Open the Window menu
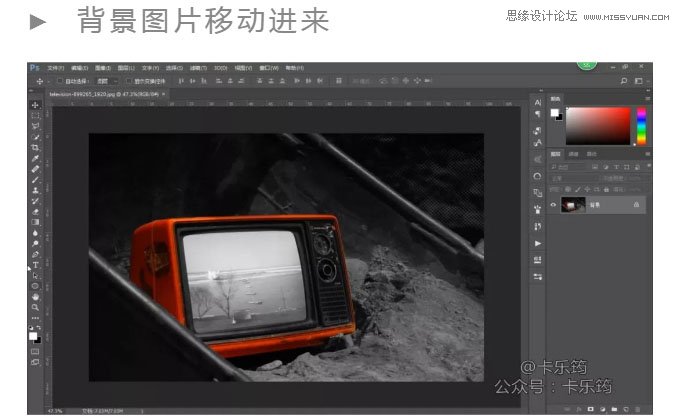Image resolution: width=680 pixels, height=418 pixels. (x=269, y=68)
